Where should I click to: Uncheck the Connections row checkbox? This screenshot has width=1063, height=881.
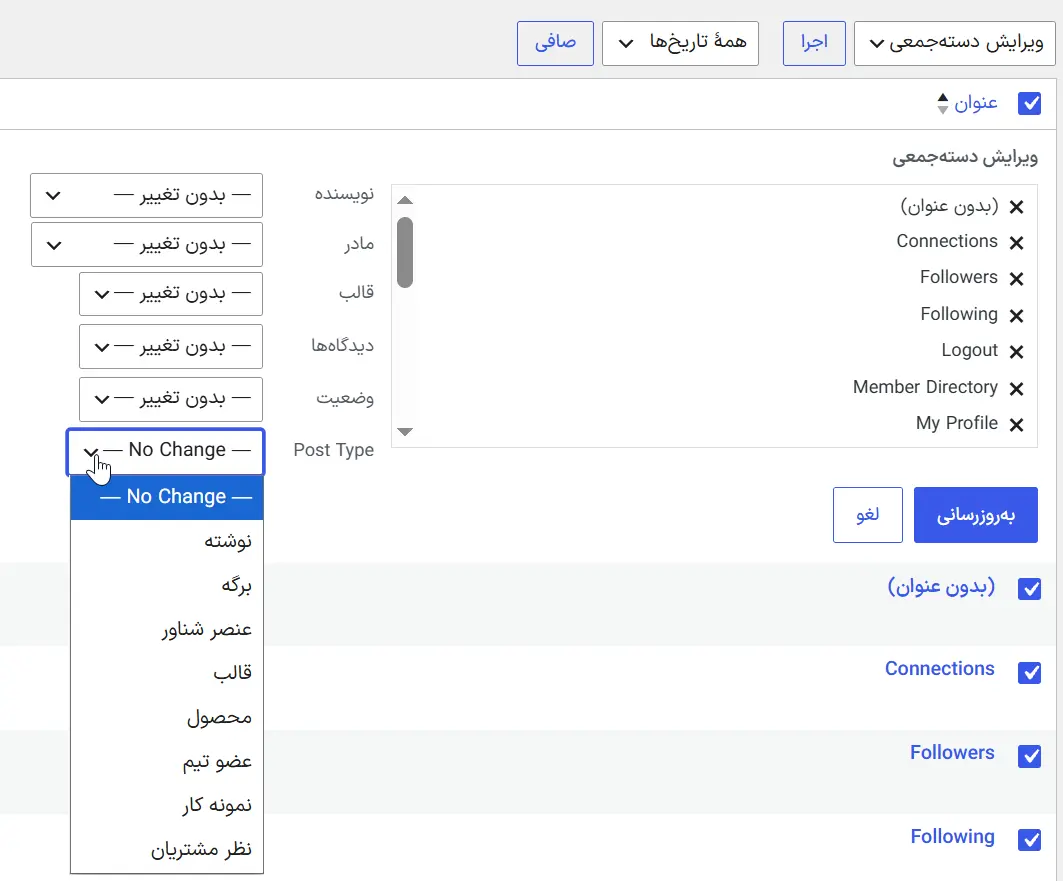pos(1029,673)
